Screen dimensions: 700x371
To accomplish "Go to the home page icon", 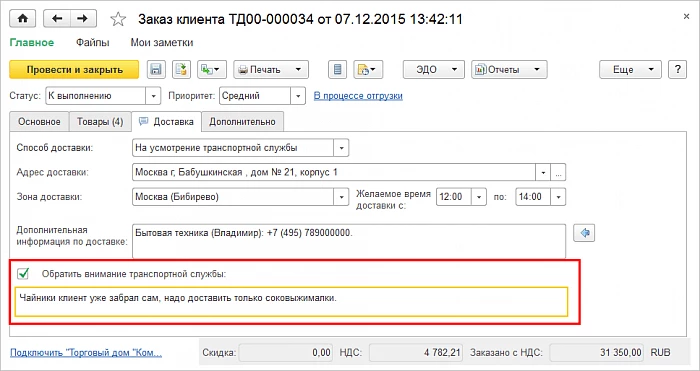I will [x=23, y=18].
